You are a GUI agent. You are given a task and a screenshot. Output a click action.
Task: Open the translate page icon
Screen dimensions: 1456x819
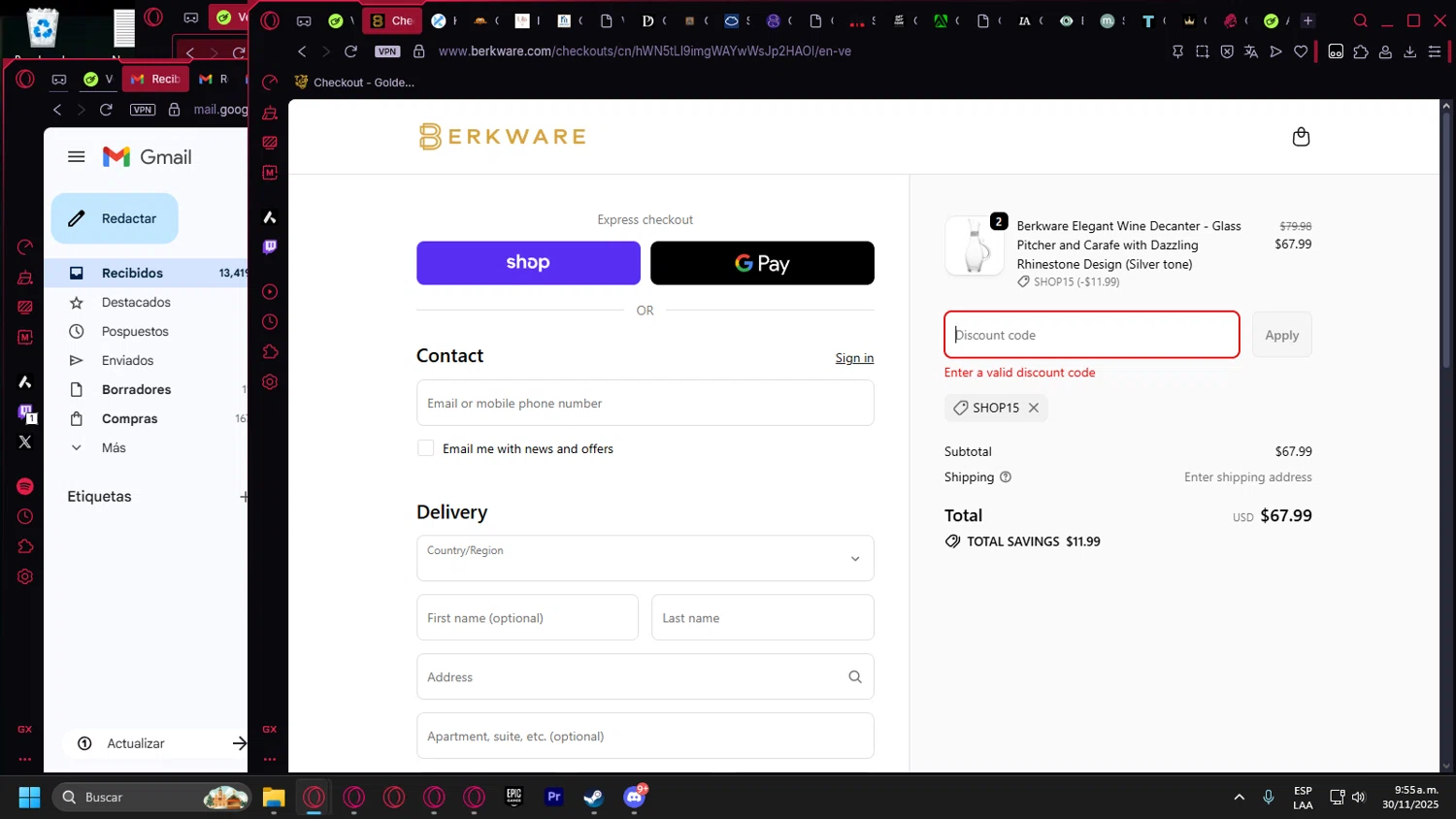1251,51
